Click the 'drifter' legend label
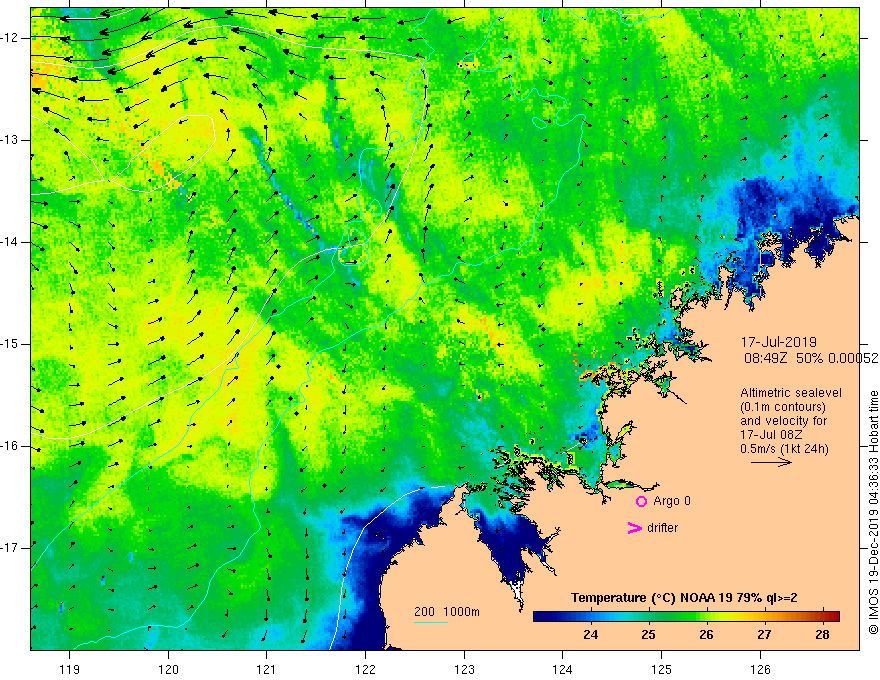880x680 pixels. [662, 528]
